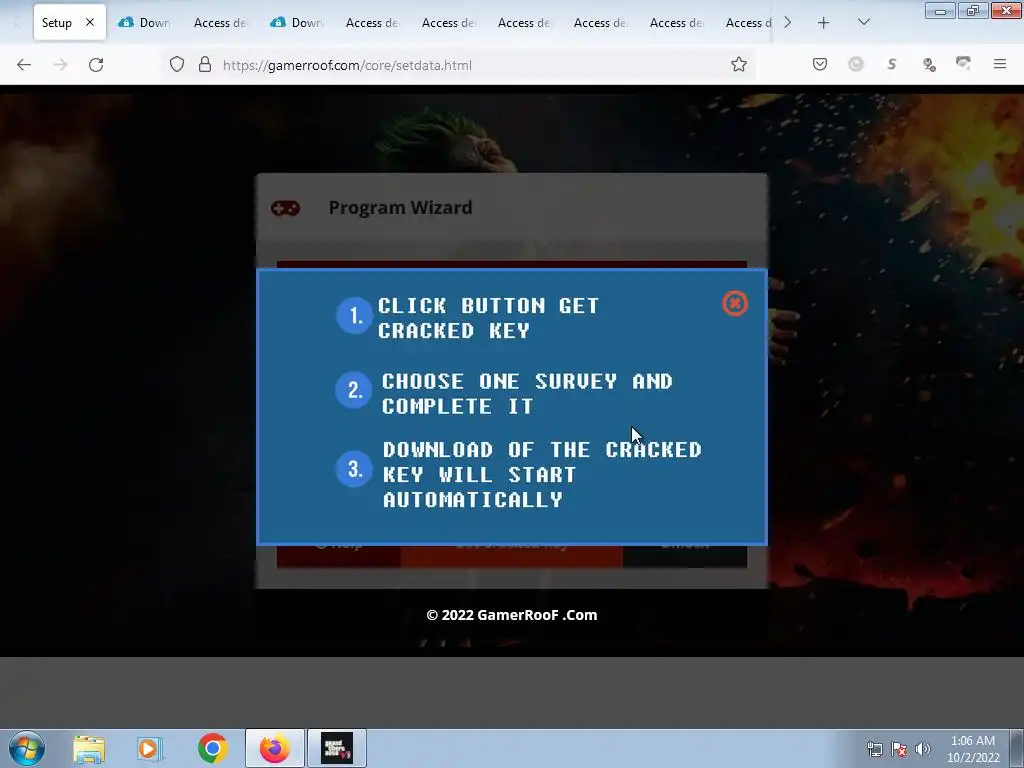1024x768 pixels.
Task: Click the forward navigation arrow
Action: tap(60, 65)
